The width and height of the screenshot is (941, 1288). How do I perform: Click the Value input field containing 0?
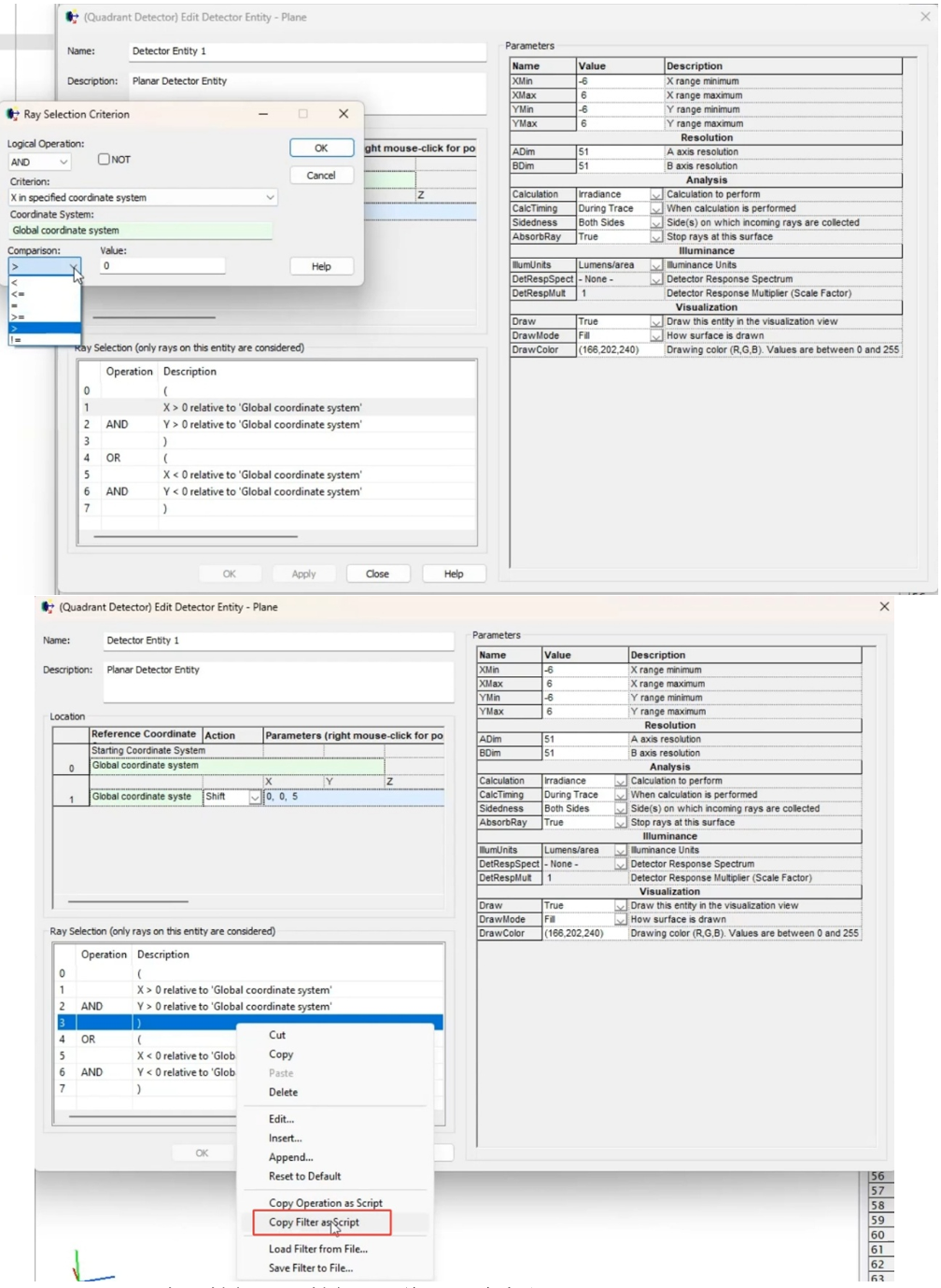162,266
